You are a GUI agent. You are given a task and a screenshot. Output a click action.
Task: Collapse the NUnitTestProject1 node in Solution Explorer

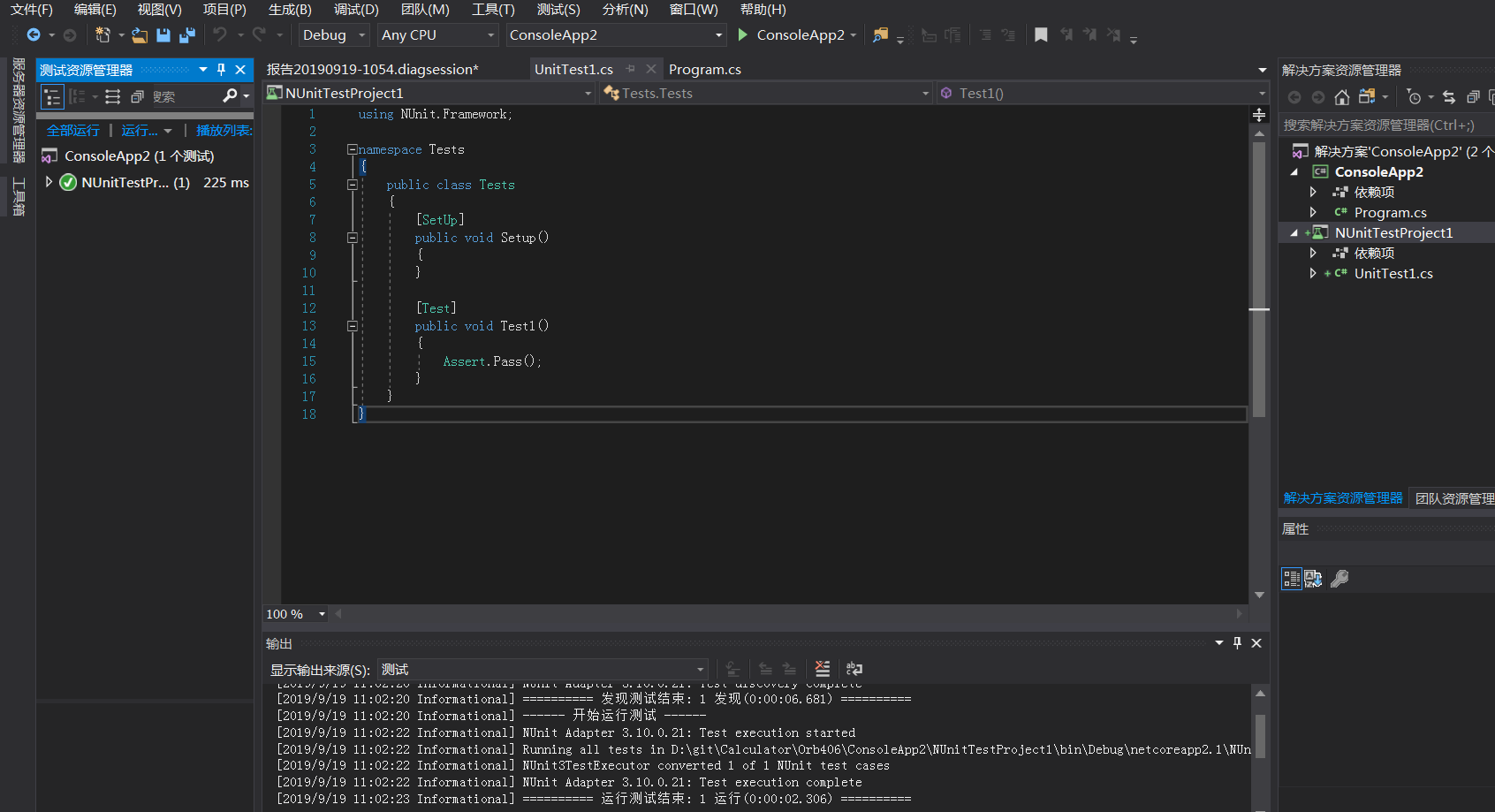click(1294, 232)
